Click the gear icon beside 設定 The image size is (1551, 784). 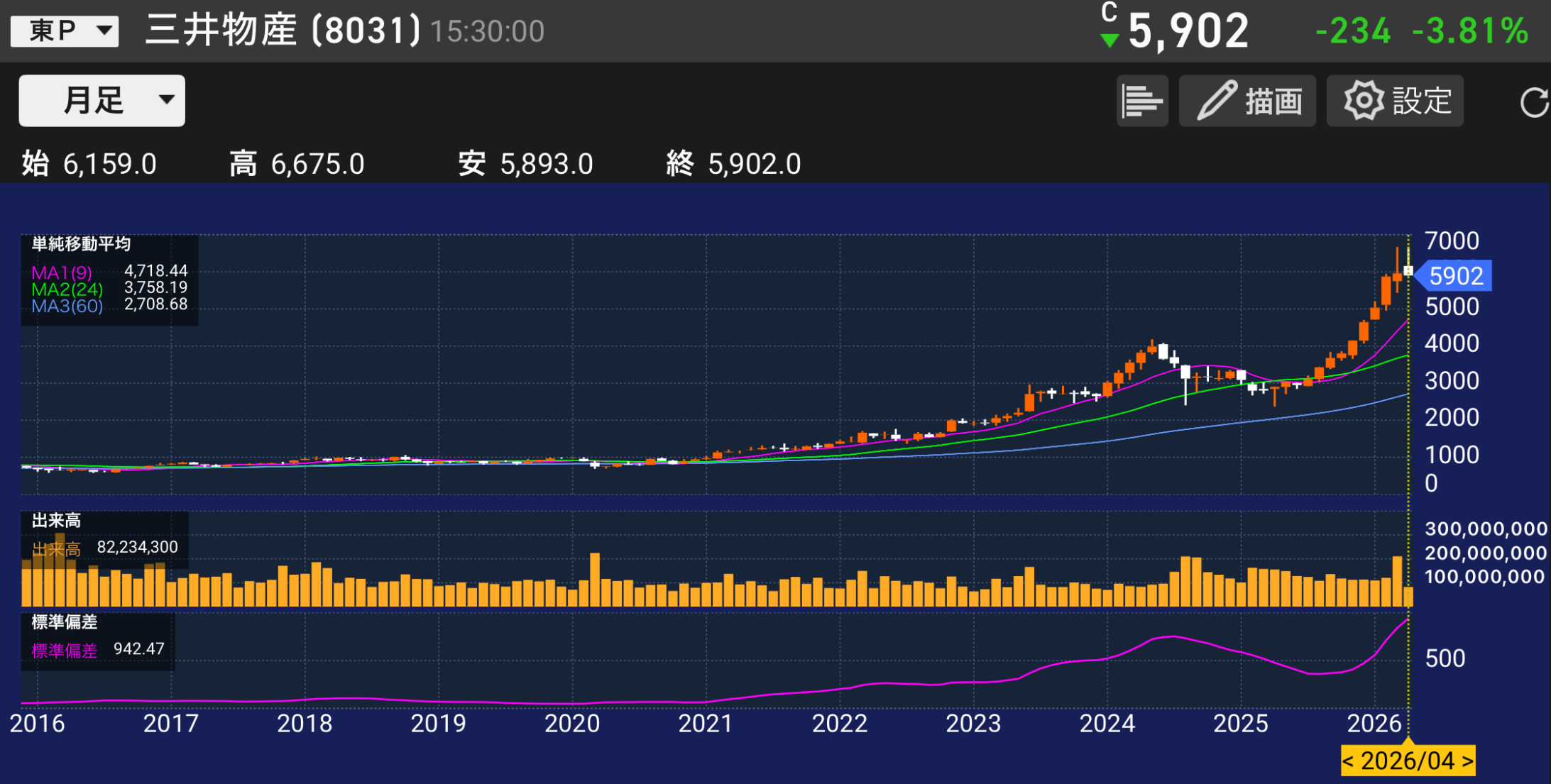[1364, 100]
